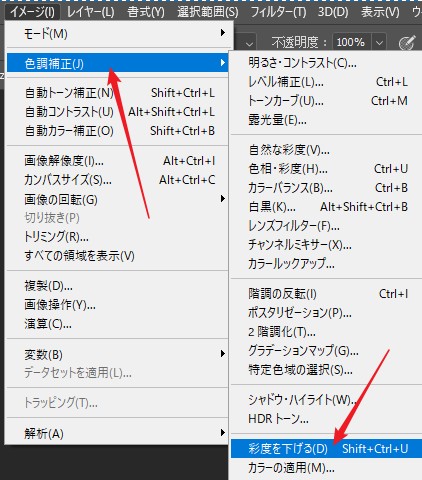Choose 自動トーン補正(N)
This screenshot has width=422, height=480.
pos(117,93)
